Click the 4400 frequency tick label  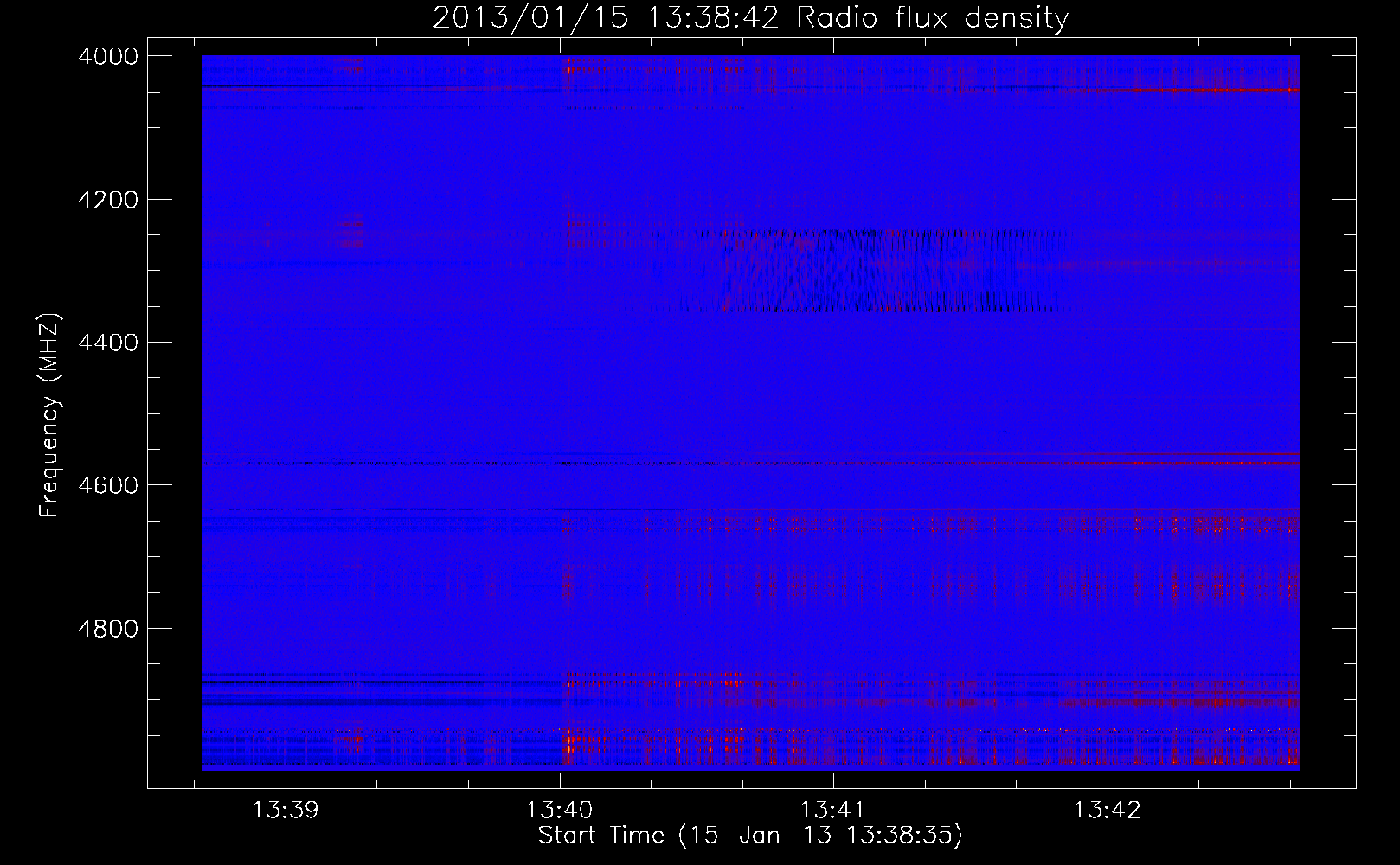pyautogui.click(x=108, y=343)
